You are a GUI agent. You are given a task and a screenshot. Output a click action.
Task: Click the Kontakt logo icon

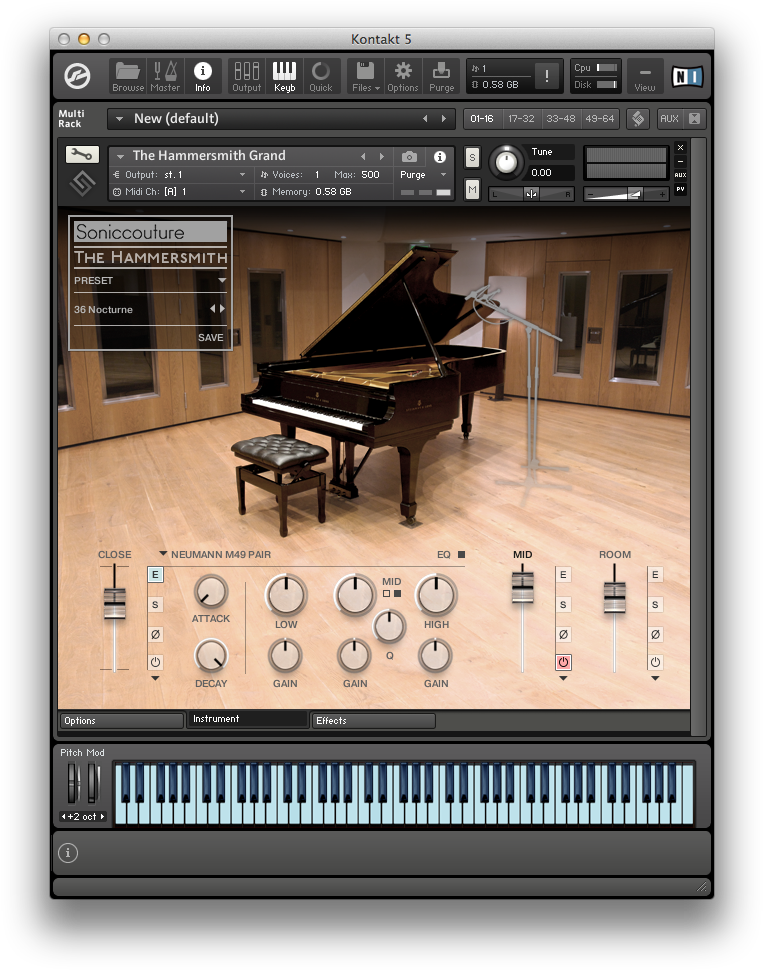77,76
